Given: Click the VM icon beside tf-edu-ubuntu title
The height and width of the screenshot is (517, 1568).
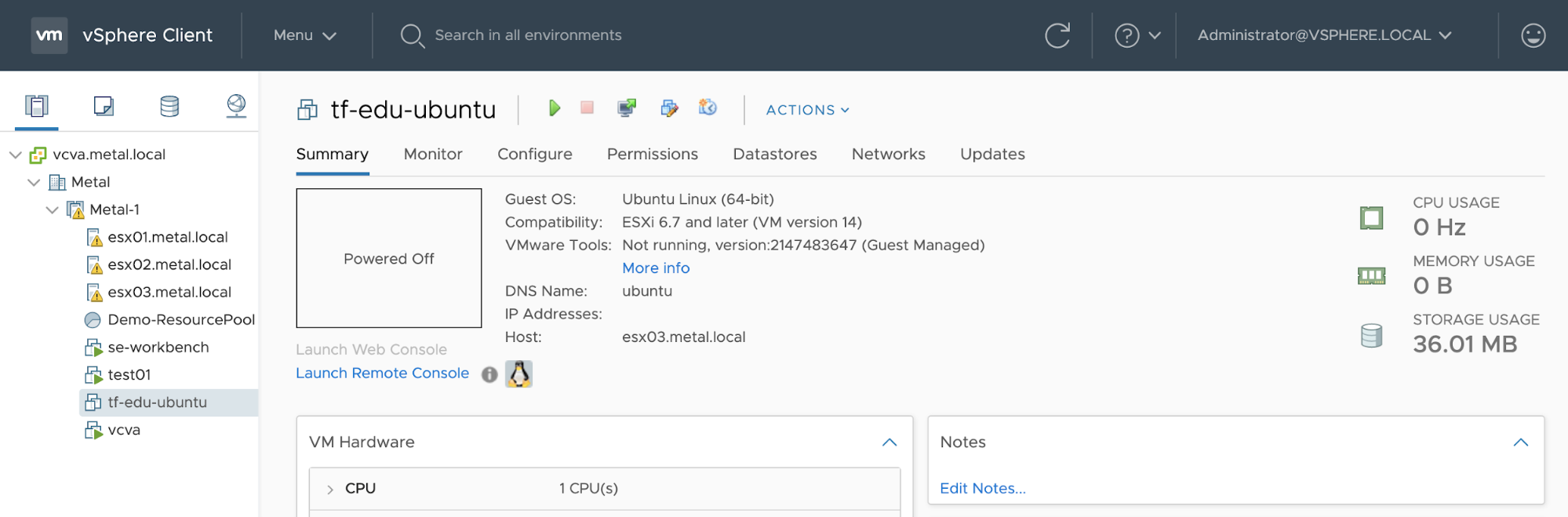Looking at the screenshot, I should click(x=307, y=110).
